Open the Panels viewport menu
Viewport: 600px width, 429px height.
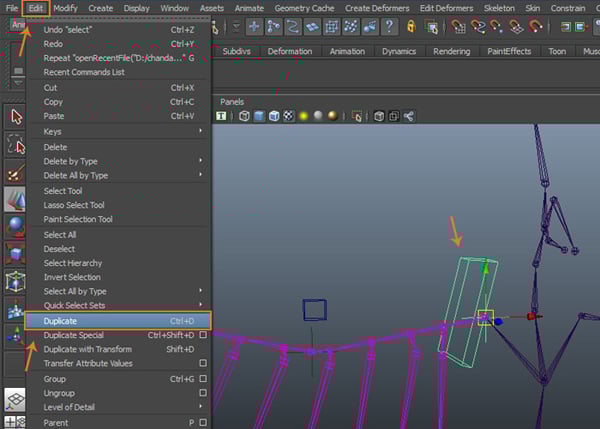(x=232, y=101)
